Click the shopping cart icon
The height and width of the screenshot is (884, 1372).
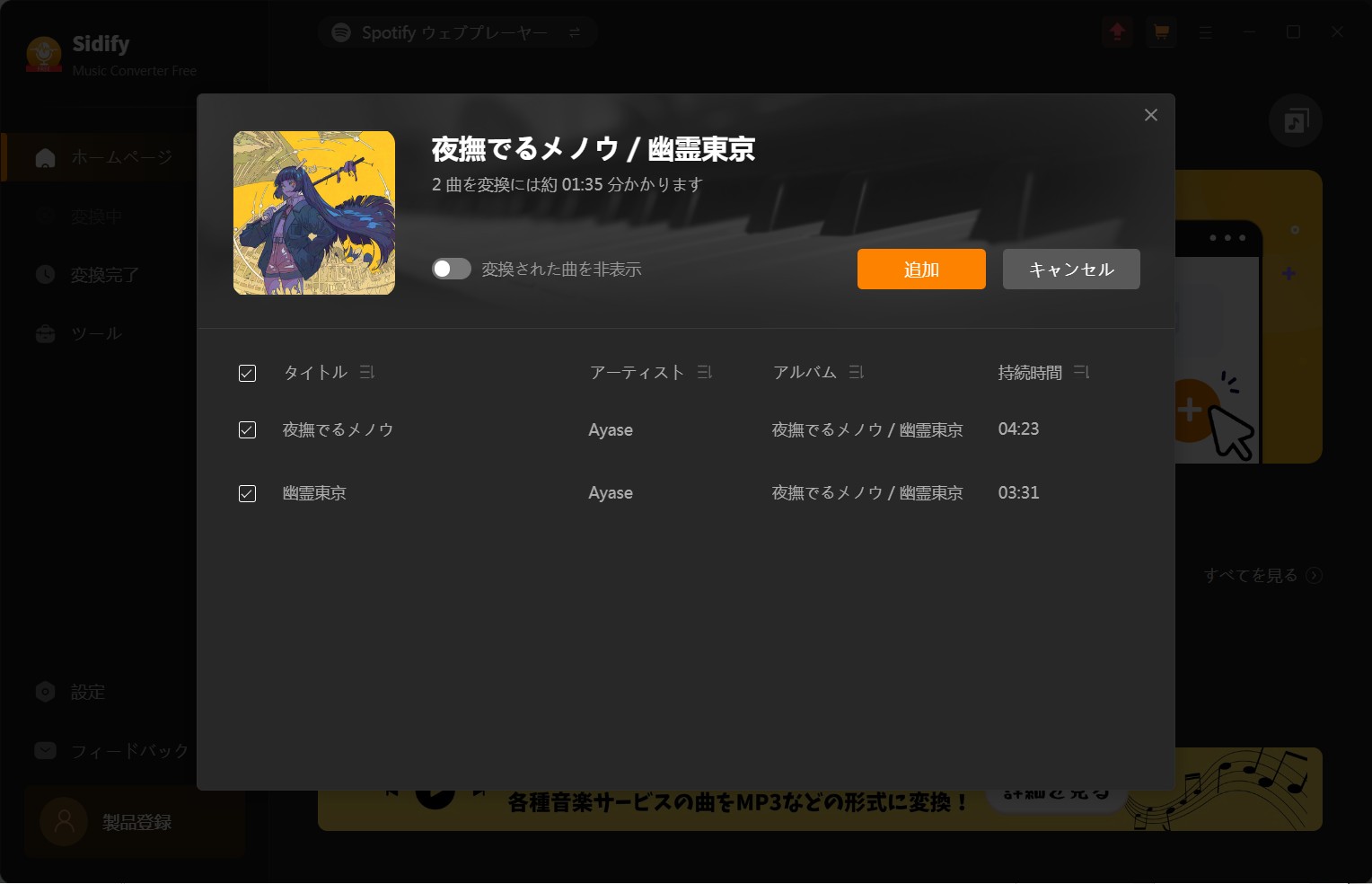[1161, 32]
